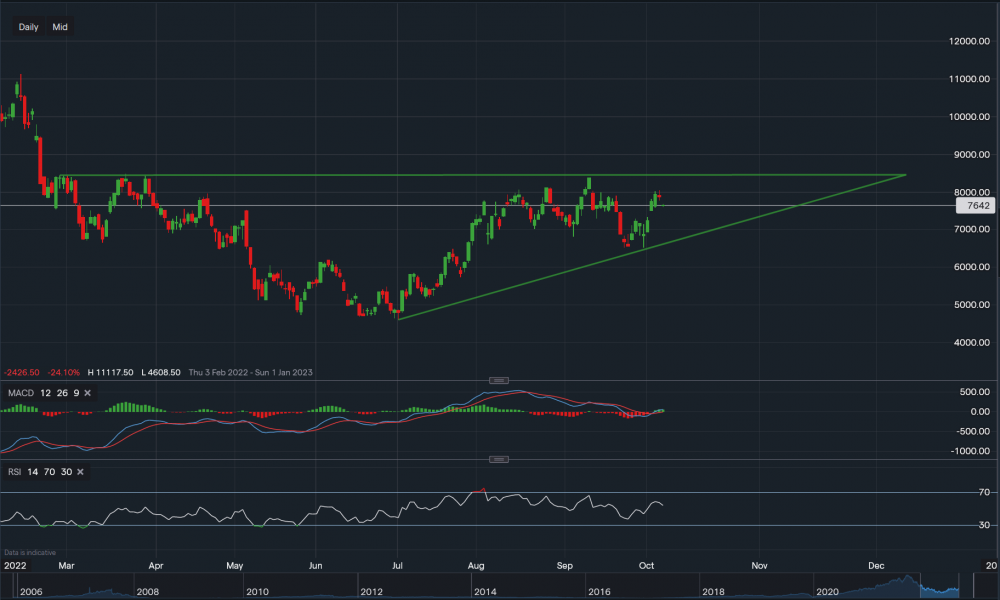
Task: Open the Daily timeframe selector
Action: 28,27
